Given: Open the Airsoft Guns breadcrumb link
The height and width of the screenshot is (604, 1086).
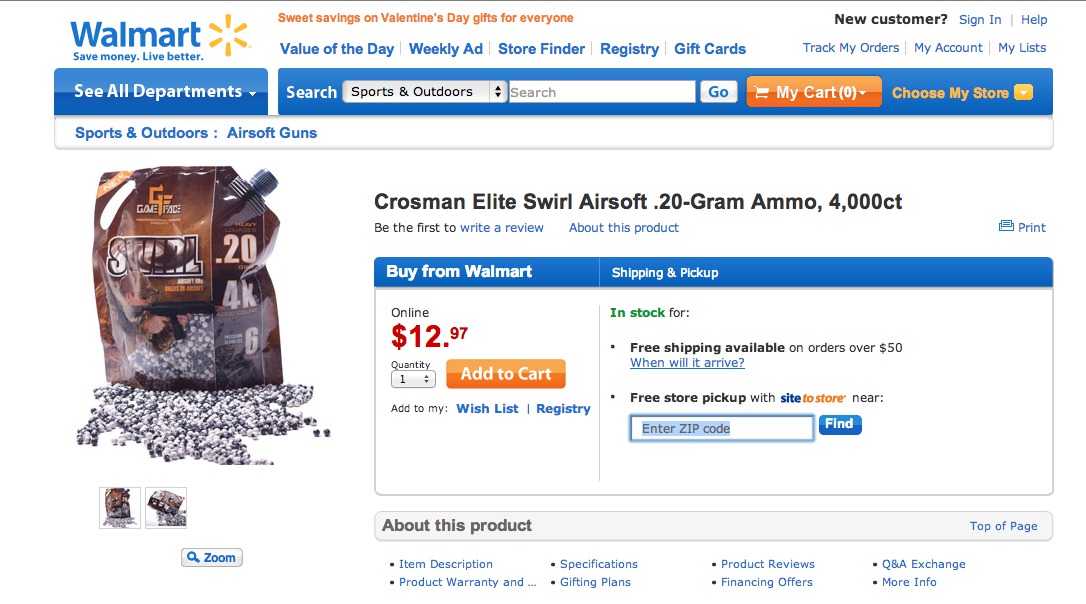Looking at the screenshot, I should click(272, 133).
